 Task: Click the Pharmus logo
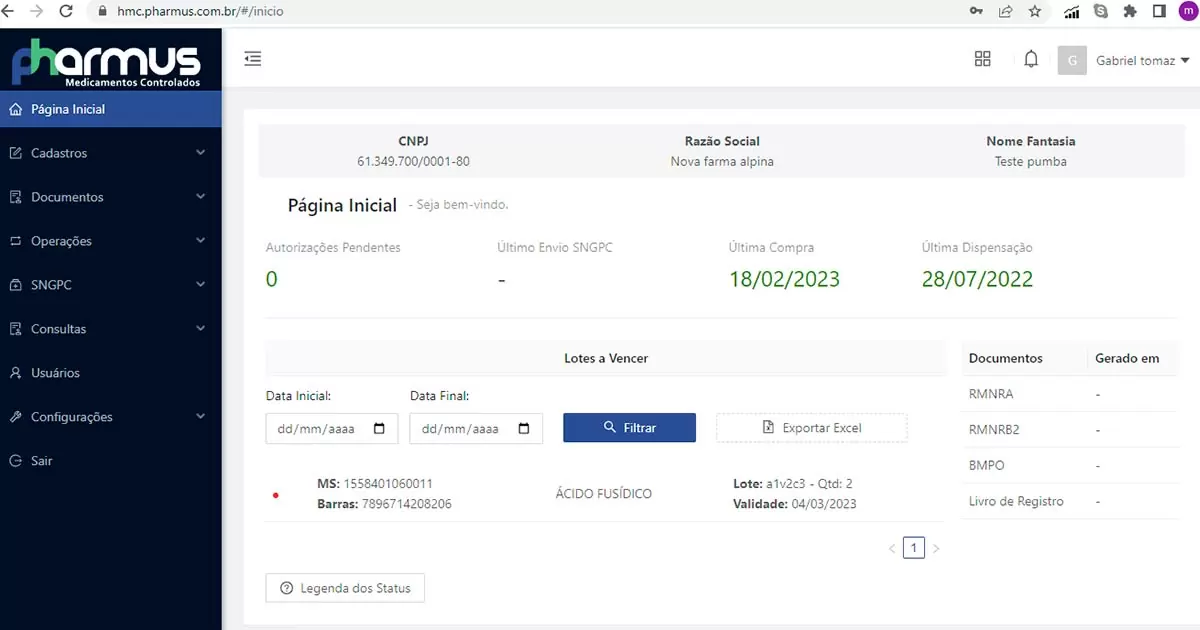(106, 60)
